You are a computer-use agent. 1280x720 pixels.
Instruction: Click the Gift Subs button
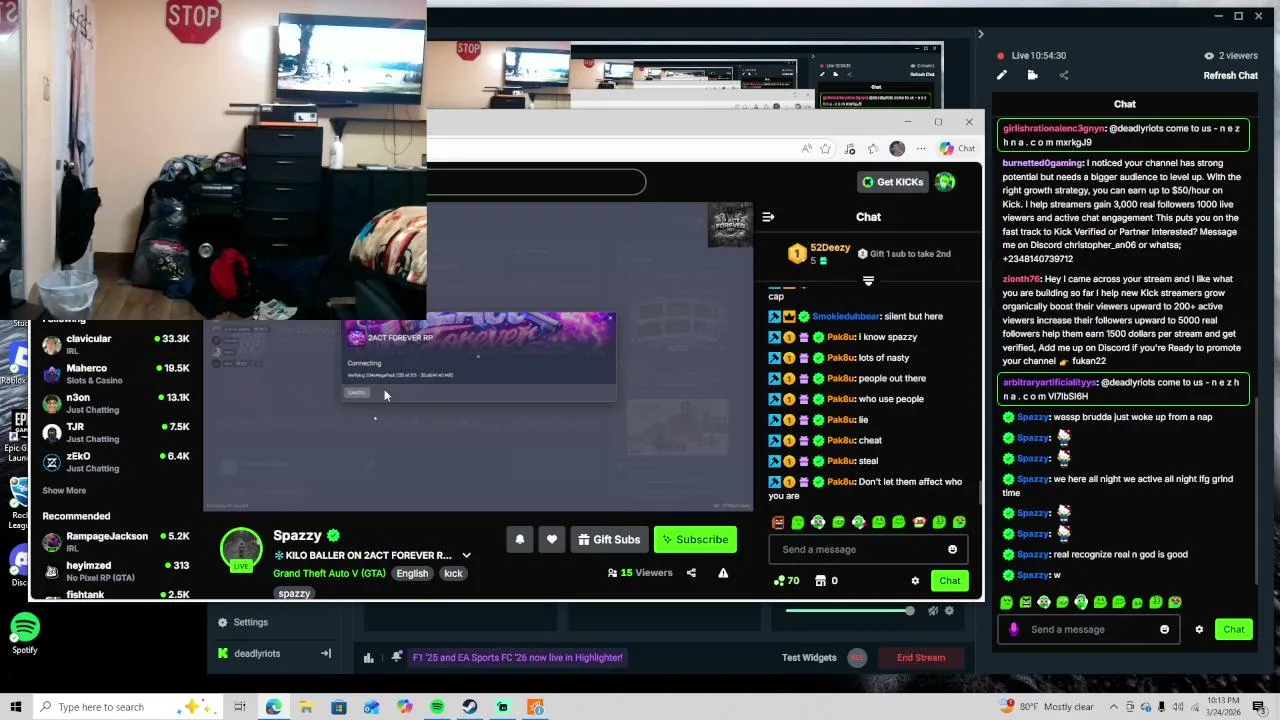pos(609,540)
